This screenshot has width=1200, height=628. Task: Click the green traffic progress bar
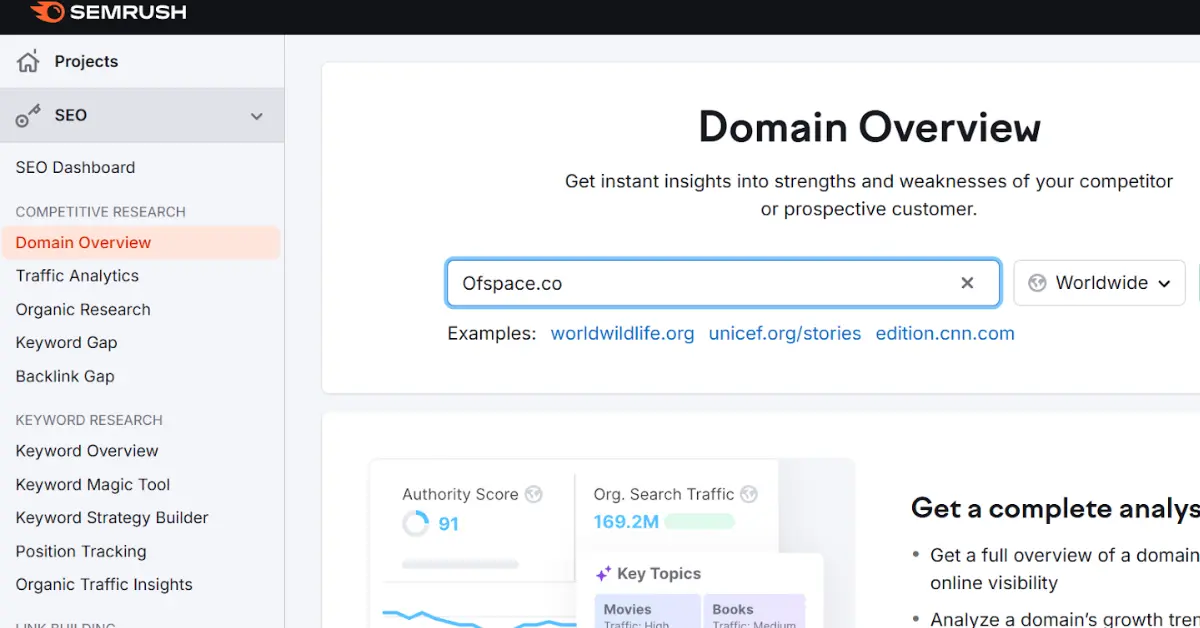pos(699,522)
